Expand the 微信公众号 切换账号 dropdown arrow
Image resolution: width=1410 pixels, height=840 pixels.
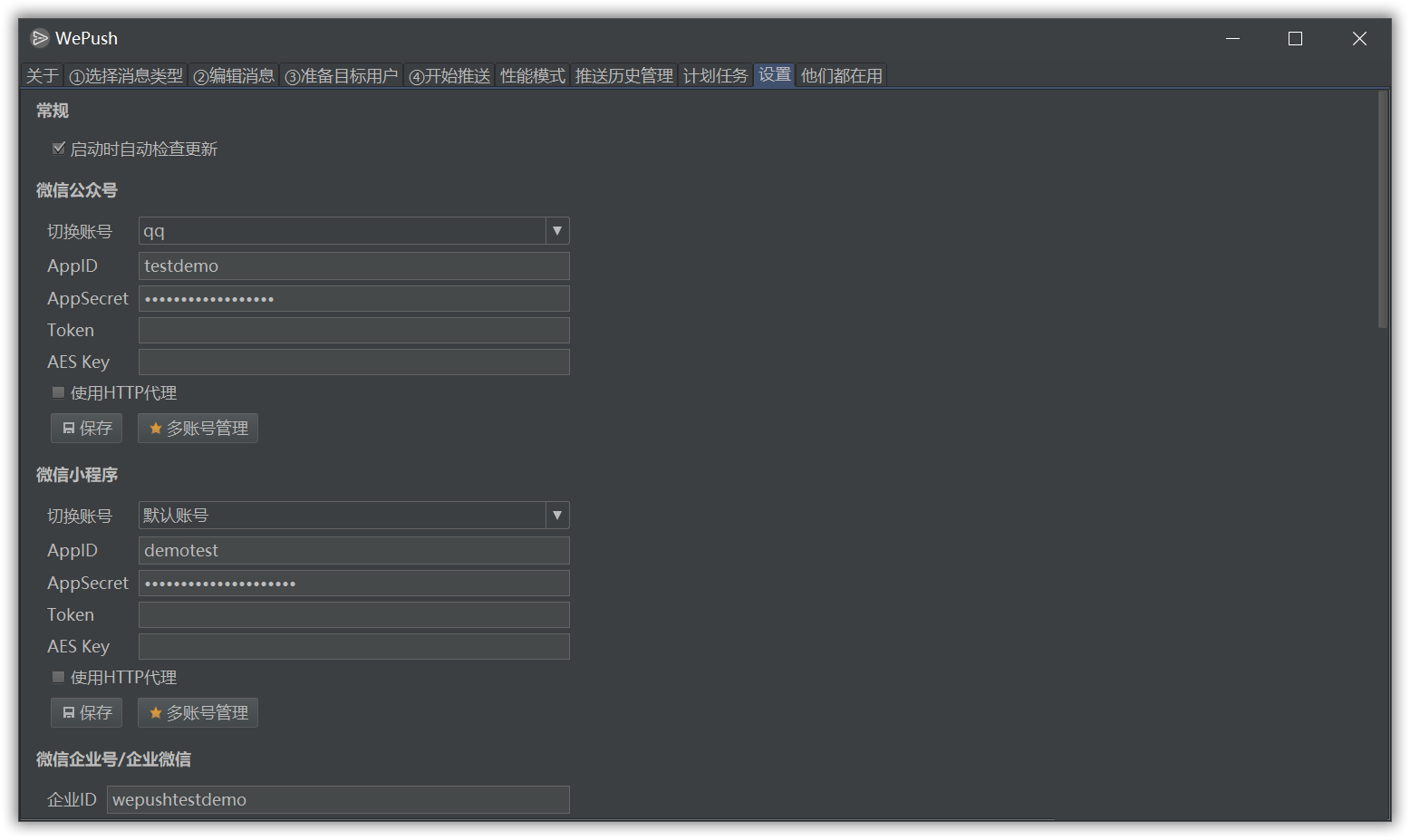click(557, 231)
